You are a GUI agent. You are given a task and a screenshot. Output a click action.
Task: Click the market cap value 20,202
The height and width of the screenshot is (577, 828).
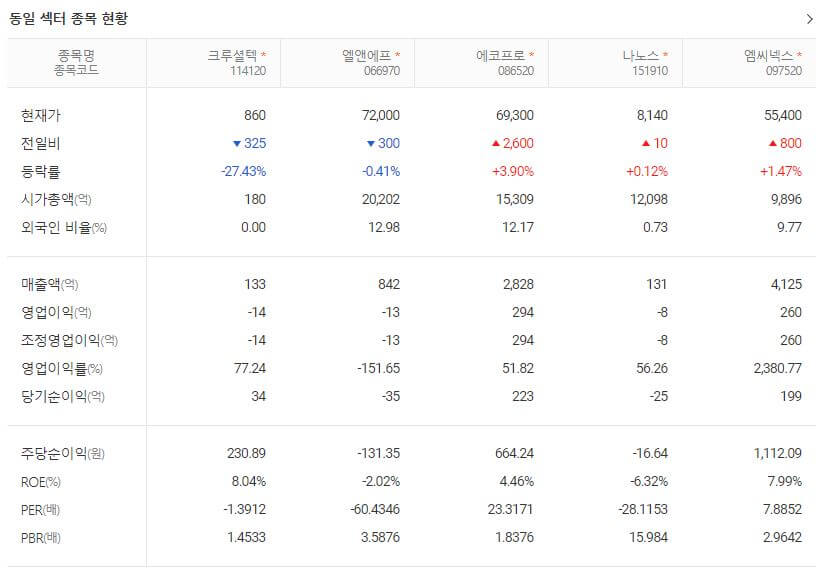tap(381, 200)
